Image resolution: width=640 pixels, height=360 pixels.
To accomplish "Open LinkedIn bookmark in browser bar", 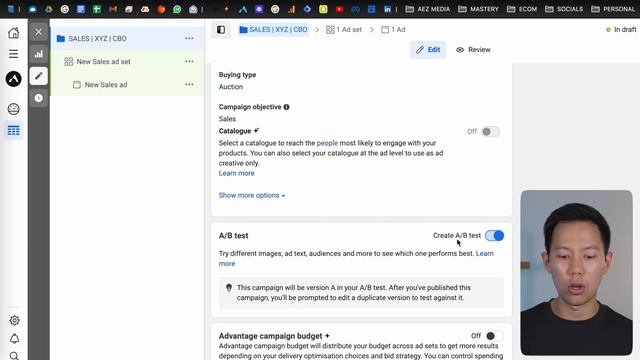I will point(387,9).
